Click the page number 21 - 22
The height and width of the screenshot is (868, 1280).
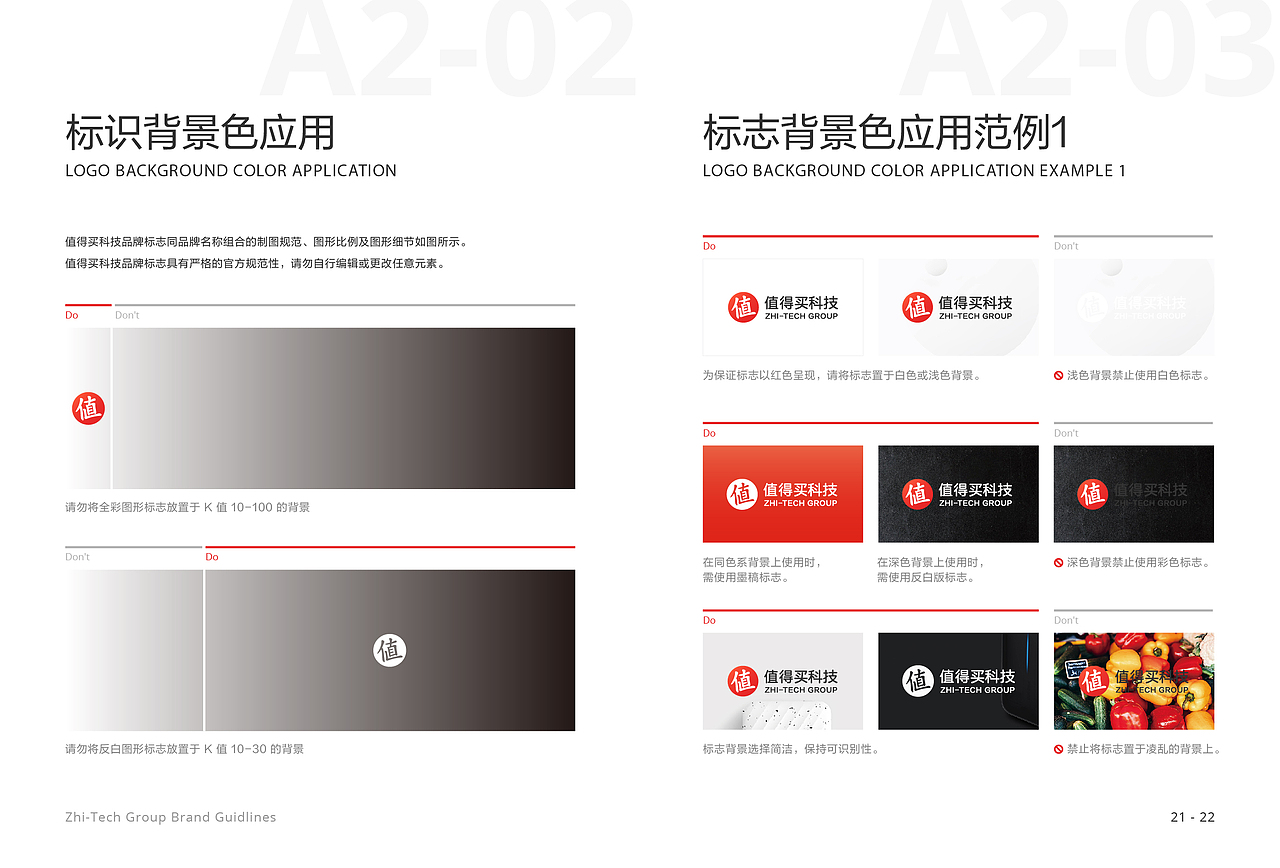coord(1193,817)
